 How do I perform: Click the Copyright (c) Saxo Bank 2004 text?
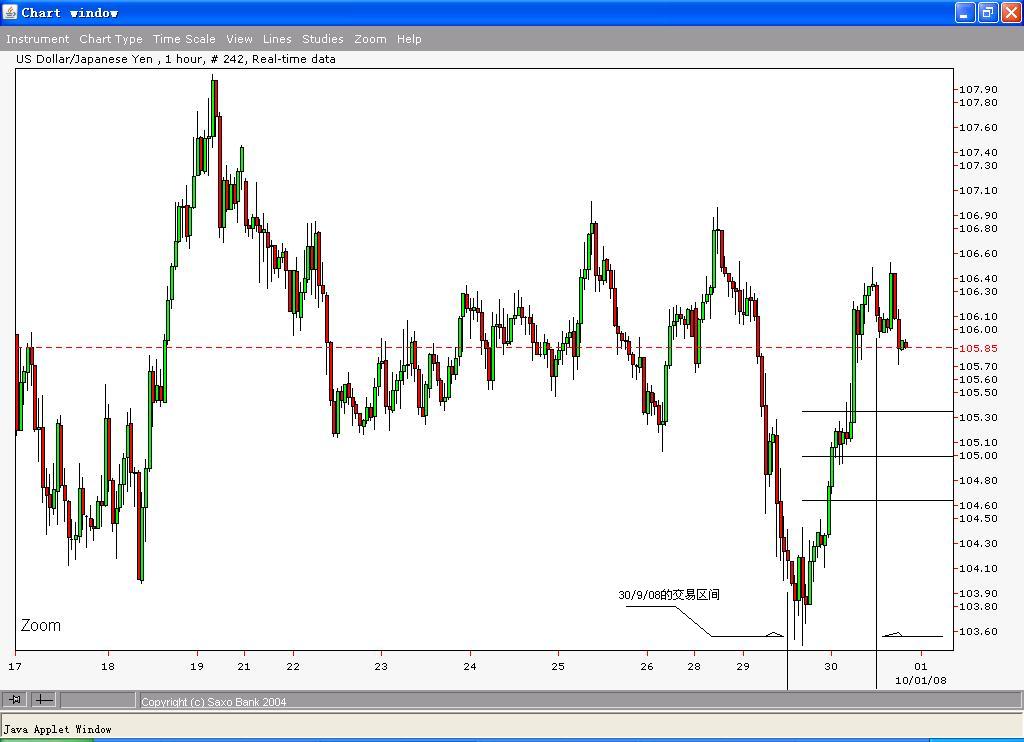point(214,702)
